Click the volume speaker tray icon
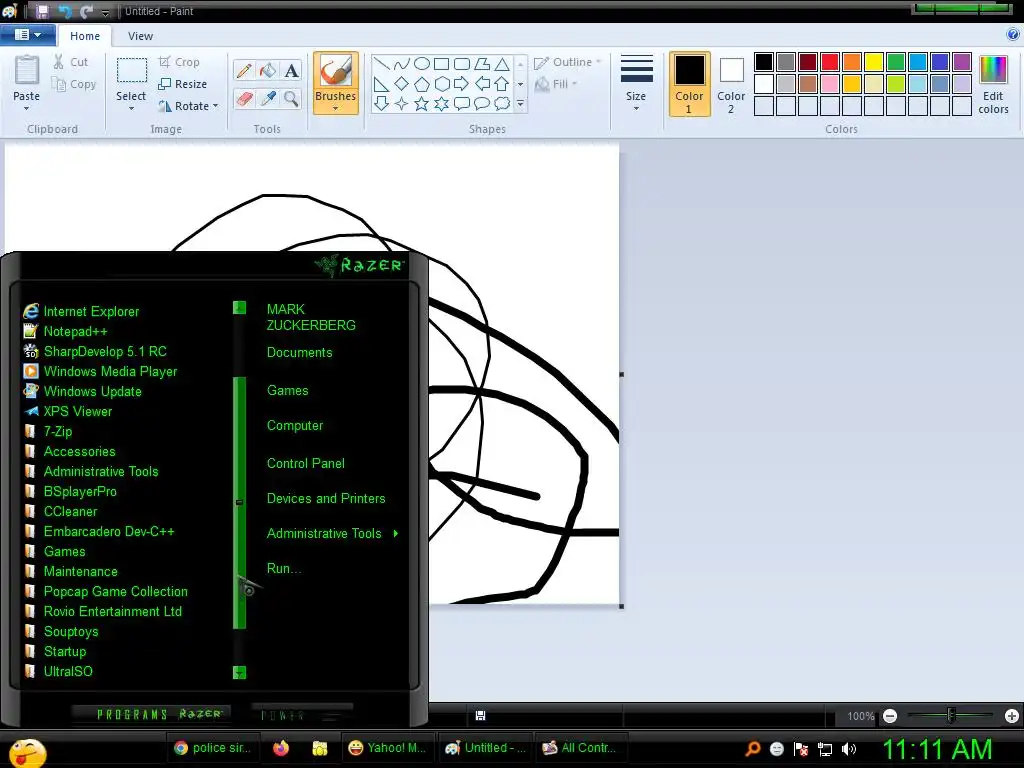The image size is (1024, 768). pos(849,749)
